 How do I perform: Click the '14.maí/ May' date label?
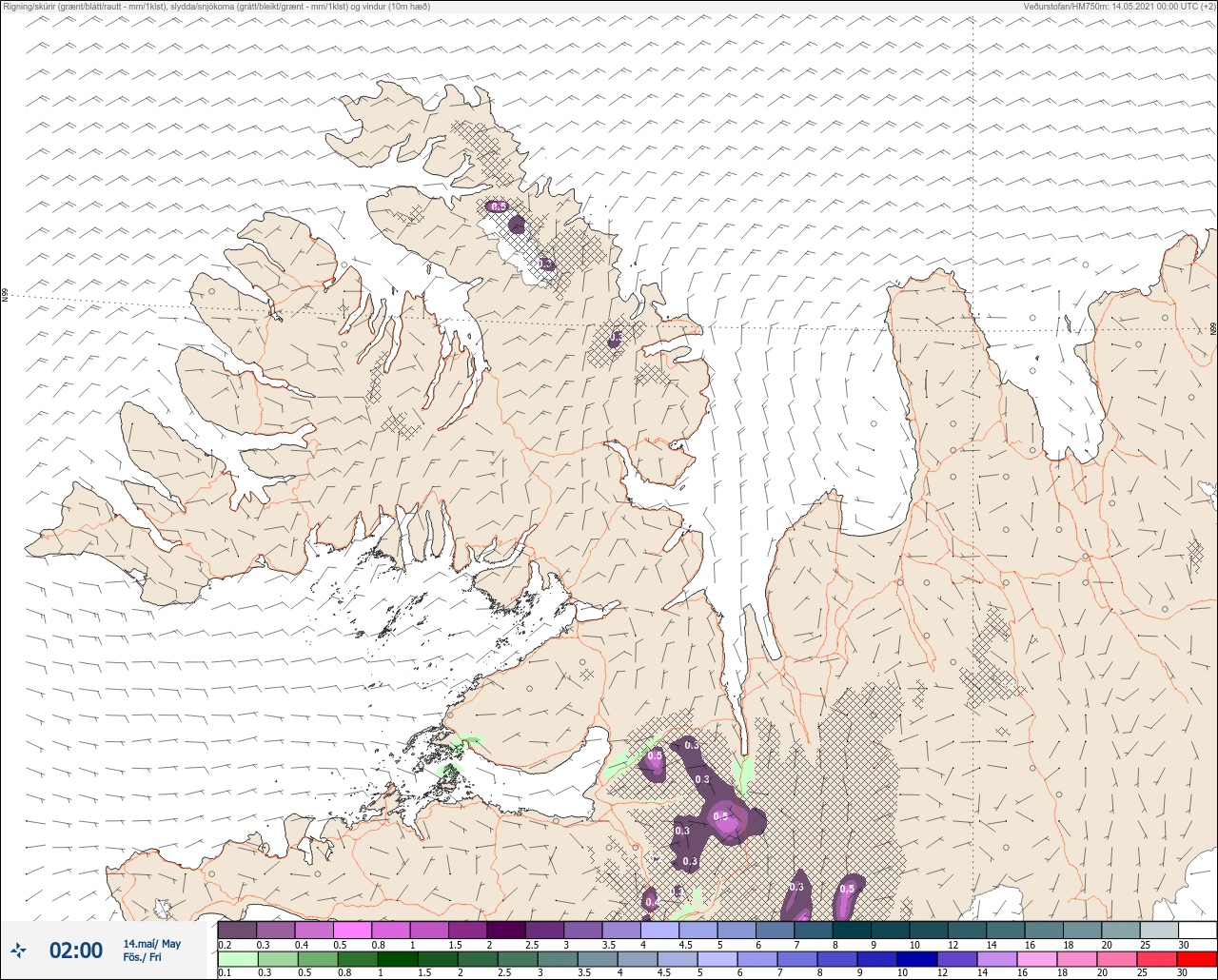[x=151, y=944]
